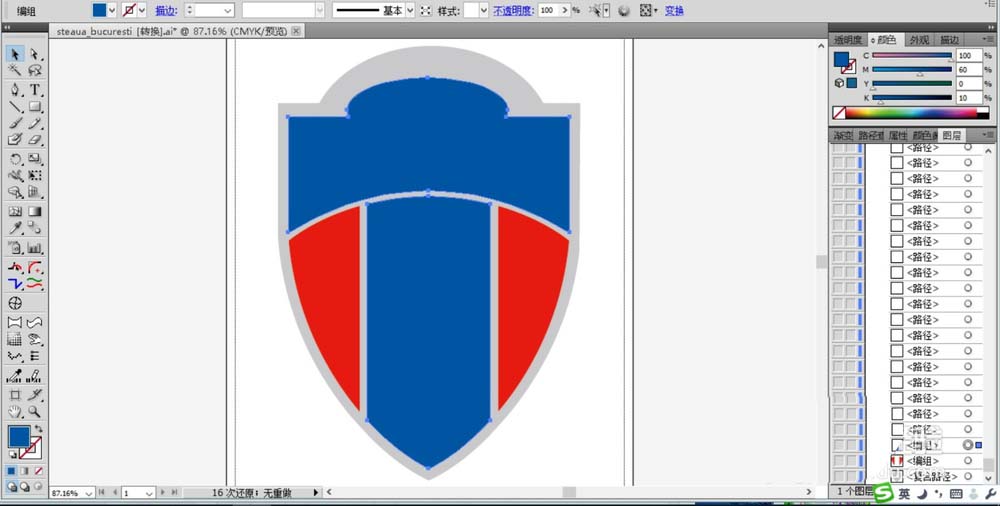Click the recolor artwork wheel icon in control bar
This screenshot has width=1000, height=506.
click(x=624, y=10)
